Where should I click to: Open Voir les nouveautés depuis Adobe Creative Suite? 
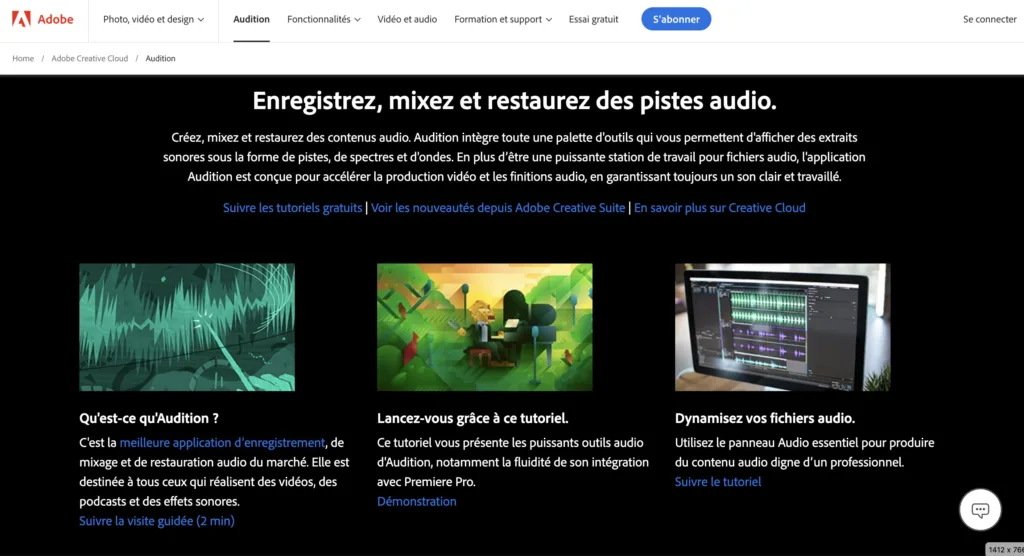tap(498, 208)
